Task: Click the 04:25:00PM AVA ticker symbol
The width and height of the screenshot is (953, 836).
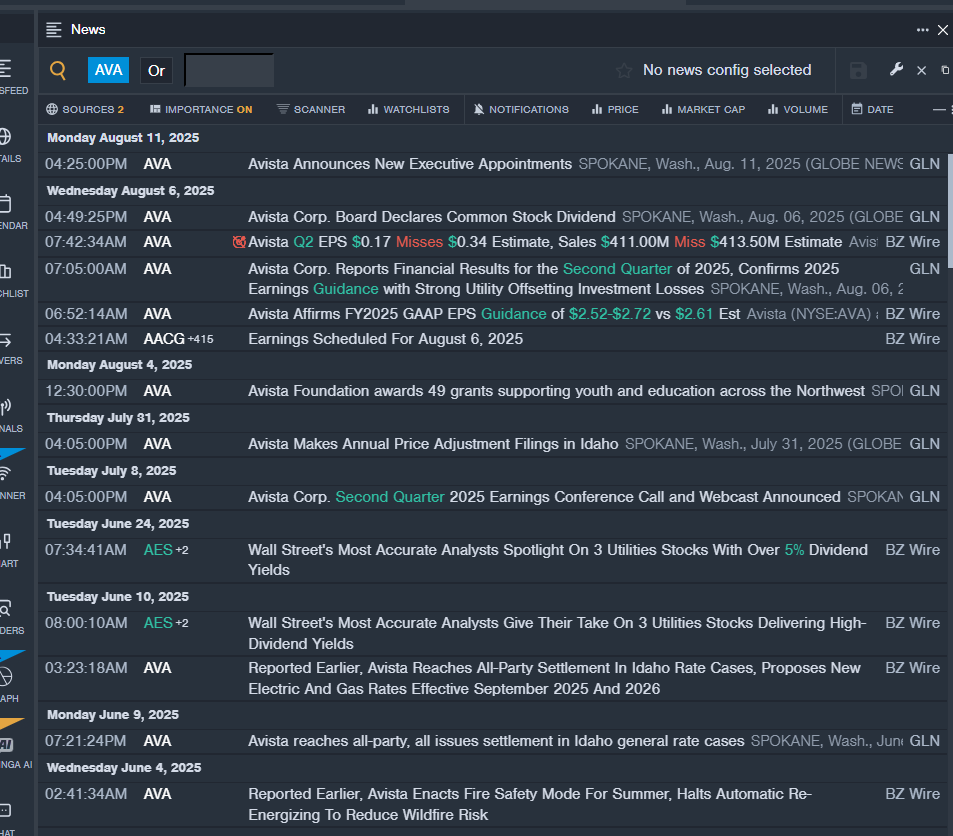Action: 157,164
